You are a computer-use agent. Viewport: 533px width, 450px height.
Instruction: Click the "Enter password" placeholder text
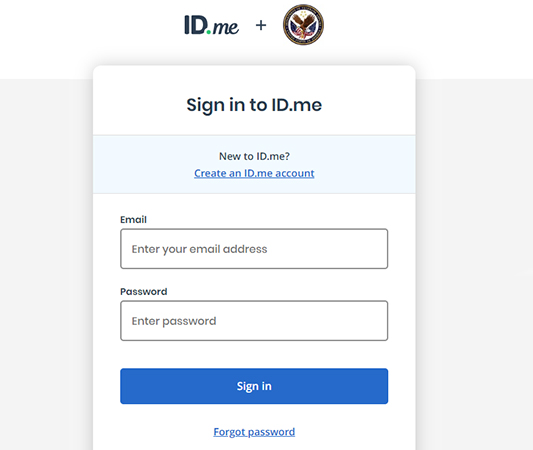[174, 321]
